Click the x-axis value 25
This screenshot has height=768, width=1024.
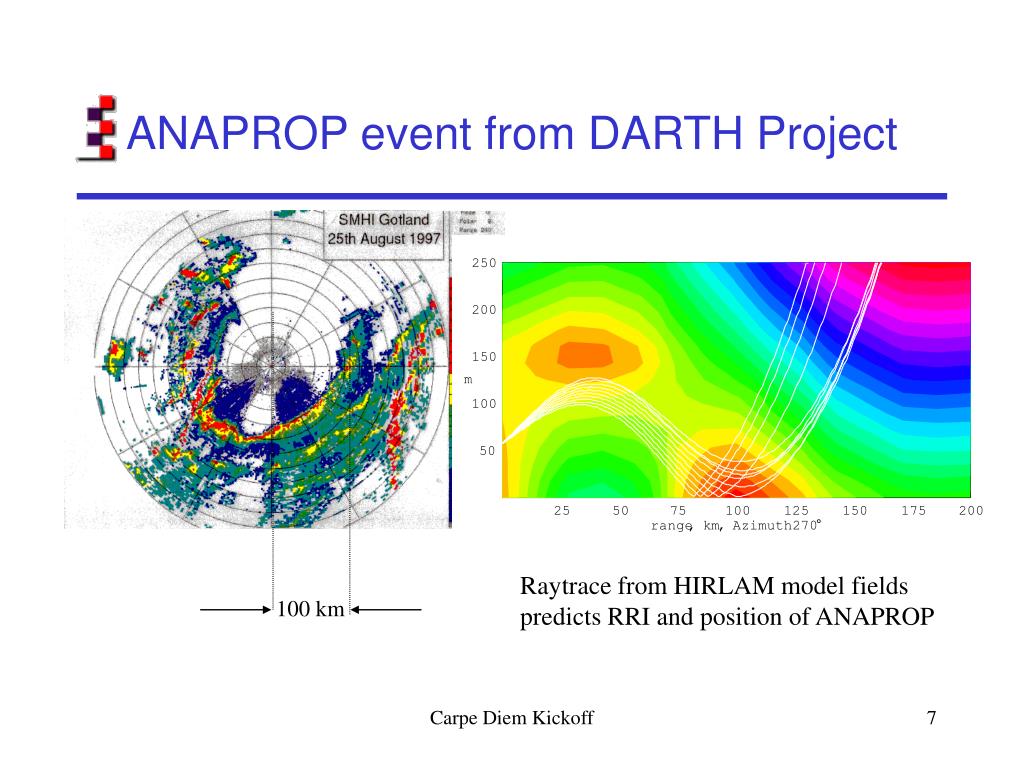pyautogui.click(x=562, y=511)
